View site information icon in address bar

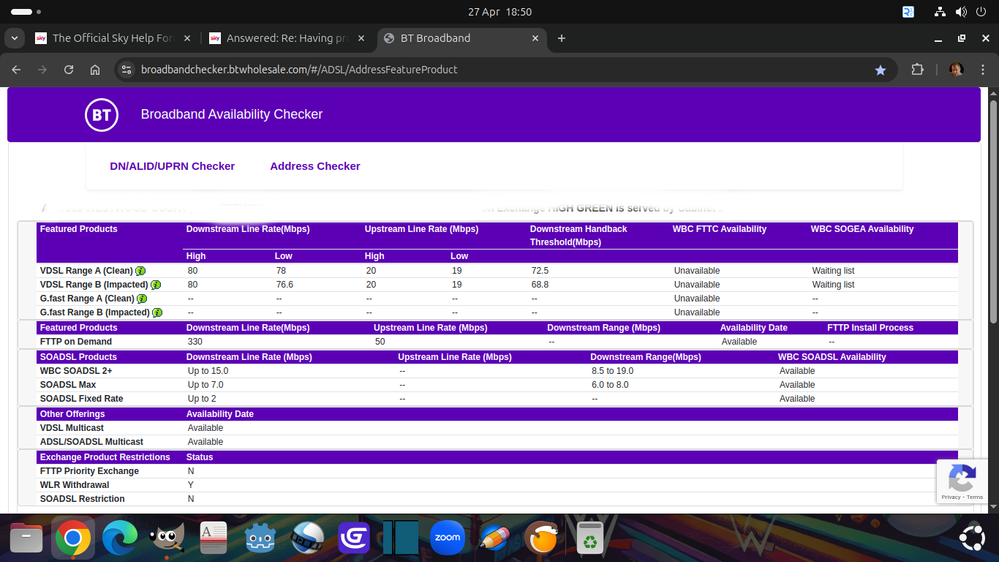tap(126, 69)
